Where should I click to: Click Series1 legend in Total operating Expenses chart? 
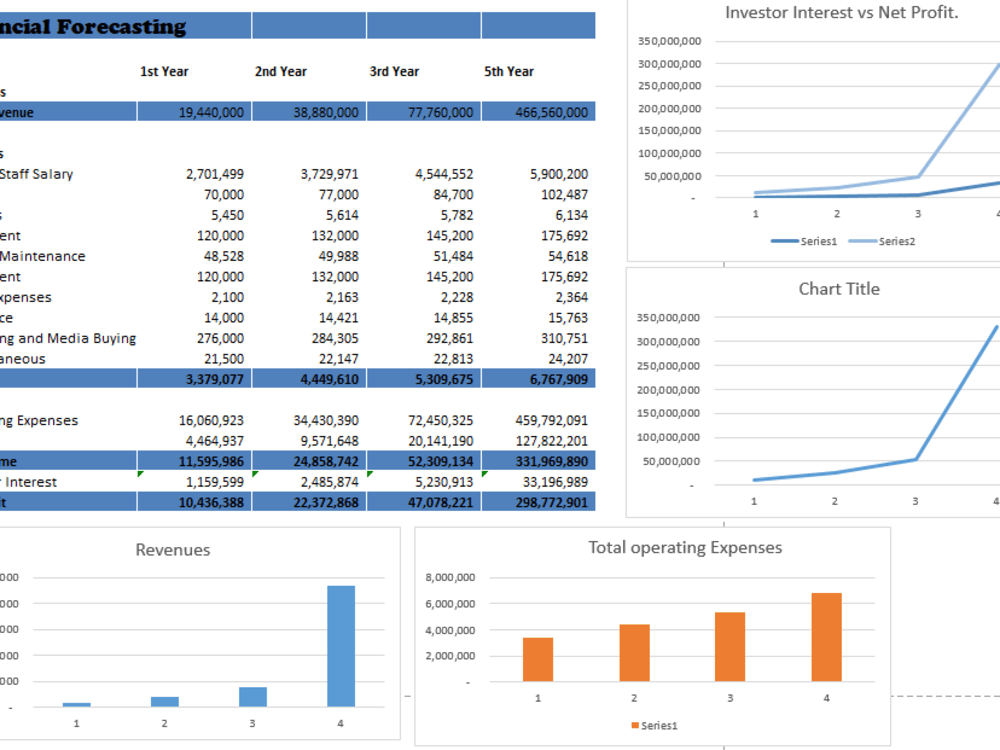654,725
